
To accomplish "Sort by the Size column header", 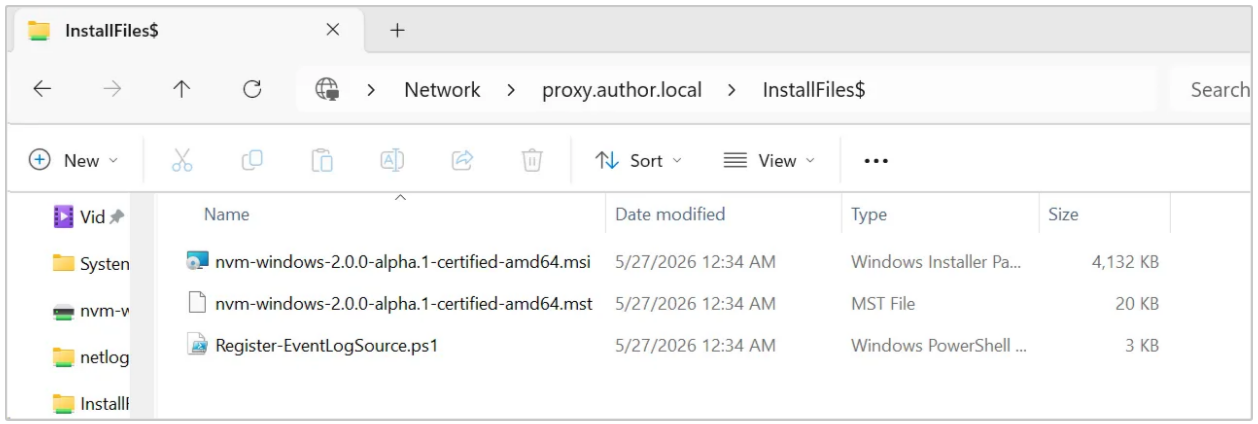I will tap(1063, 214).
